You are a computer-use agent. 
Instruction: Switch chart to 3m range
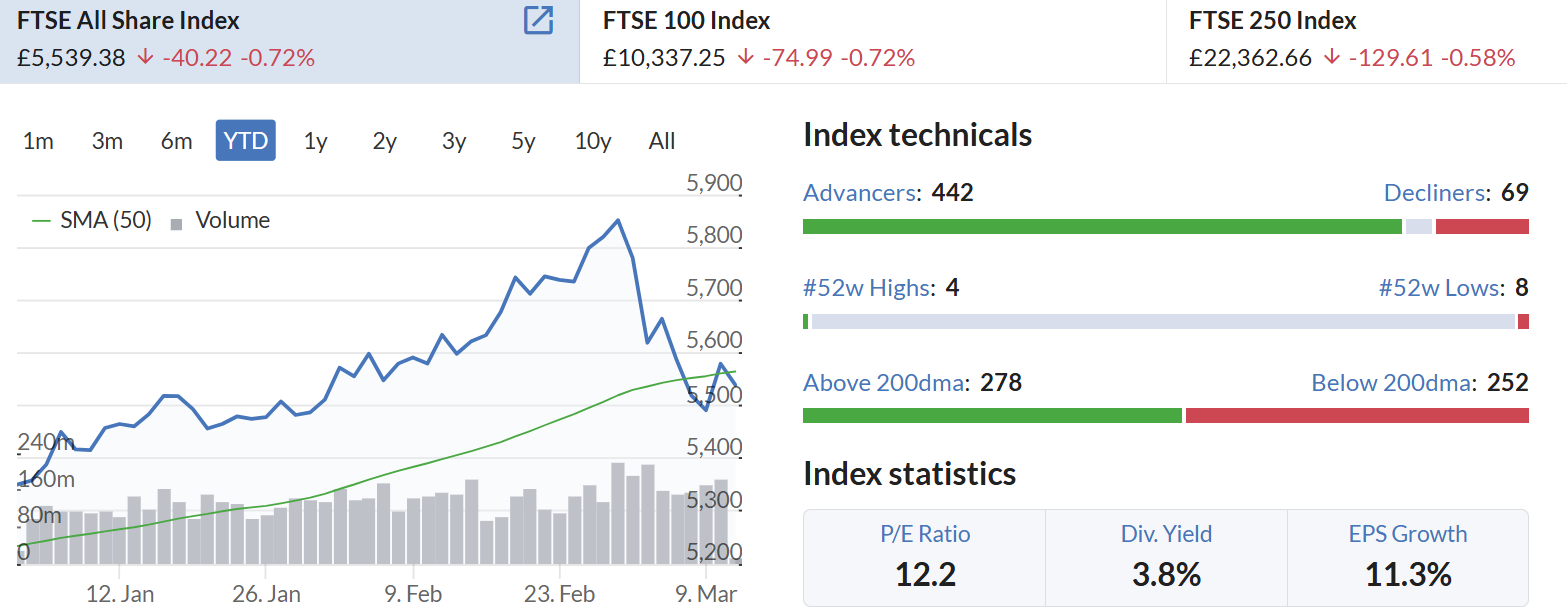pyautogui.click(x=107, y=141)
